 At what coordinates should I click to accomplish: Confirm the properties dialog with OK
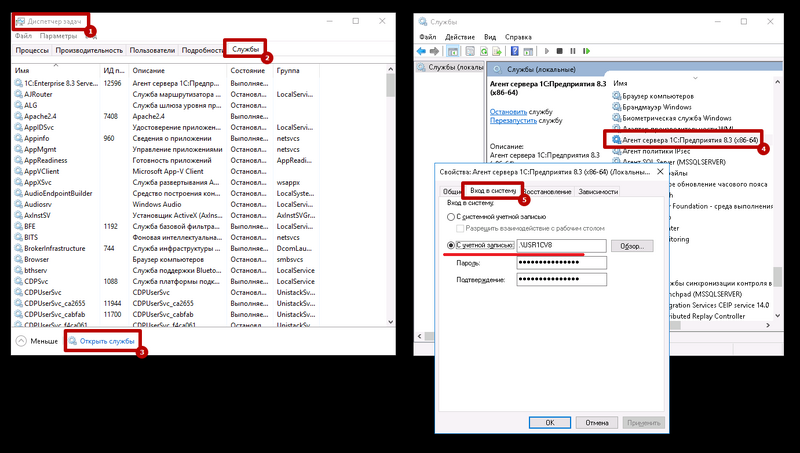point(549,423)
